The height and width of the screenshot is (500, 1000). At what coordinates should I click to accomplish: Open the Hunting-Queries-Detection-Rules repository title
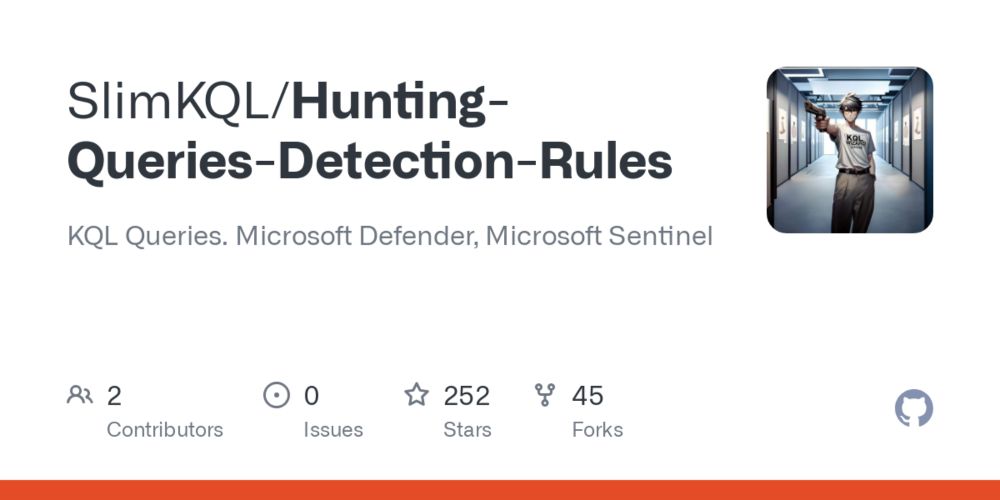tap(370, 132)
